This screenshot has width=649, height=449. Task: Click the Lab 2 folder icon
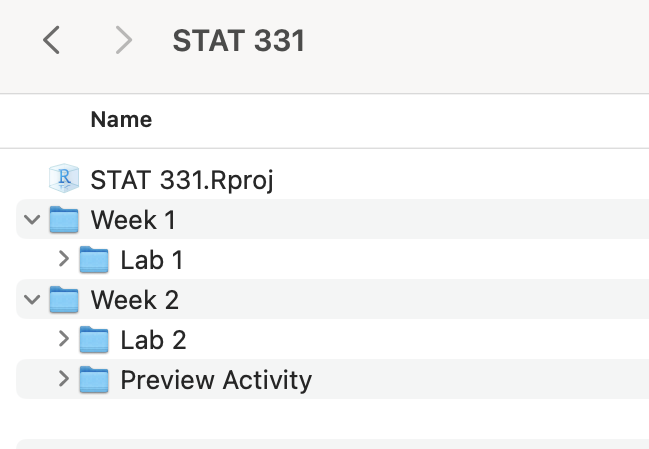(94, 340)
